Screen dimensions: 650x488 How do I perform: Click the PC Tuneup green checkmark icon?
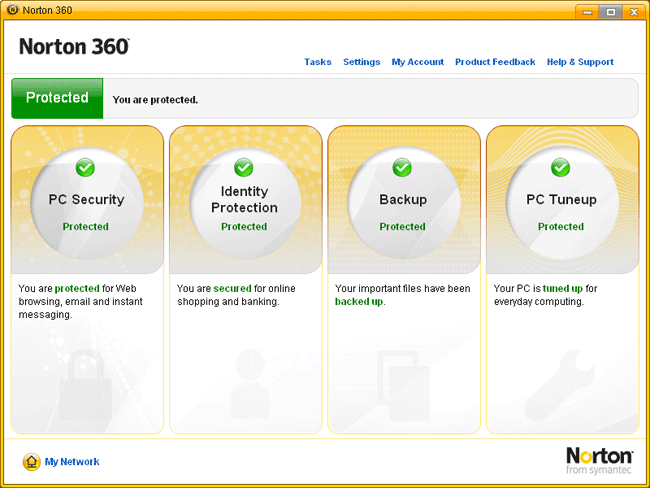560,168
